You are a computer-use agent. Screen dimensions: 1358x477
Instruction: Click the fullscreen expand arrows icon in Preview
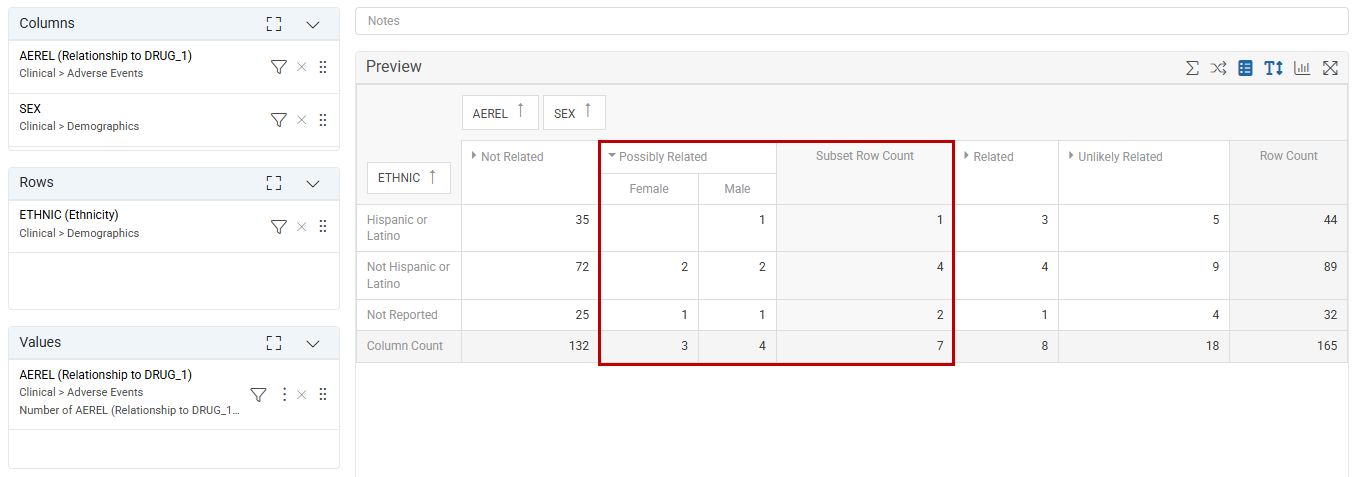1330,68
